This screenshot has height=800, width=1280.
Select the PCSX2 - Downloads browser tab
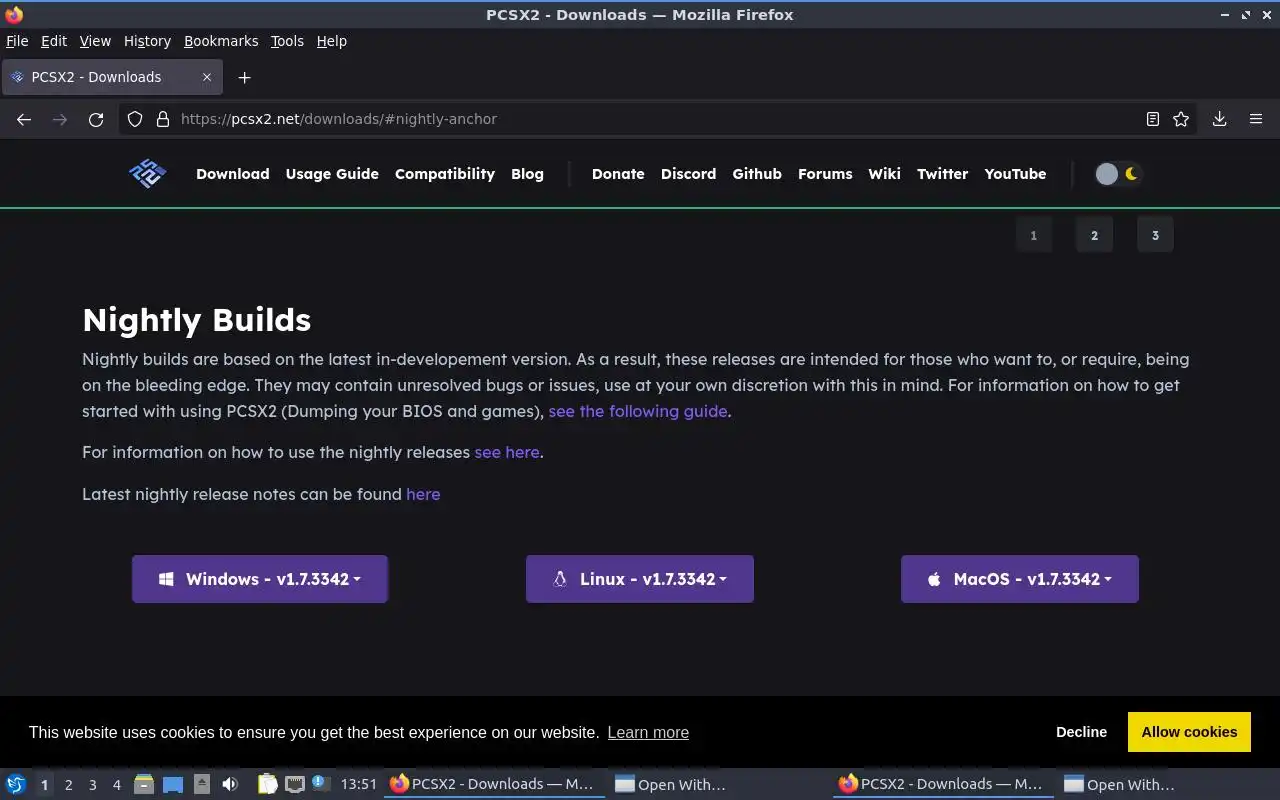111,77
